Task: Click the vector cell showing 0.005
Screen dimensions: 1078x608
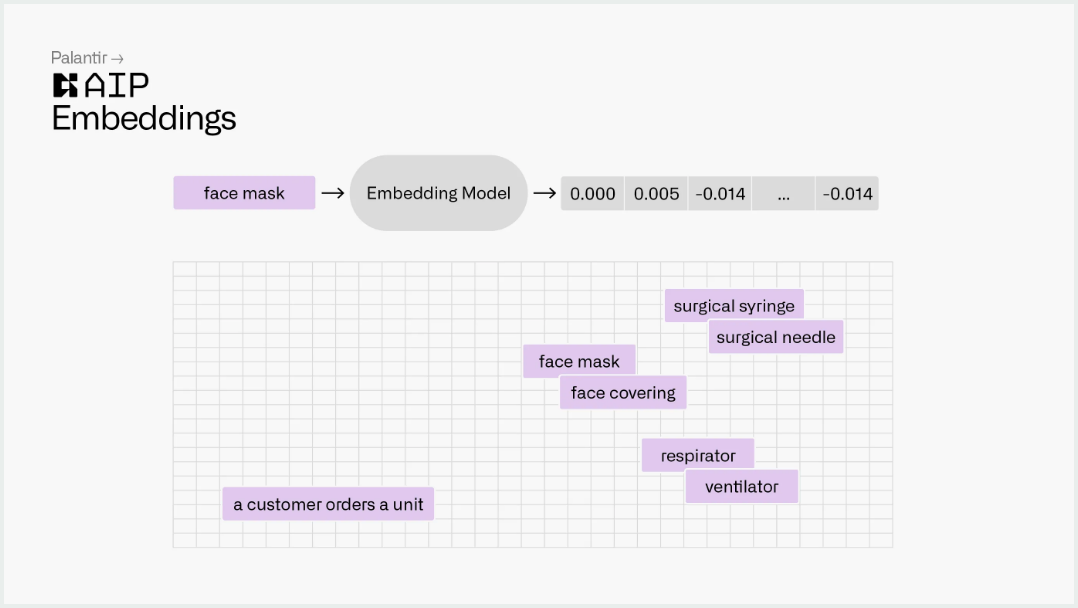Action: tap(656, 194)
